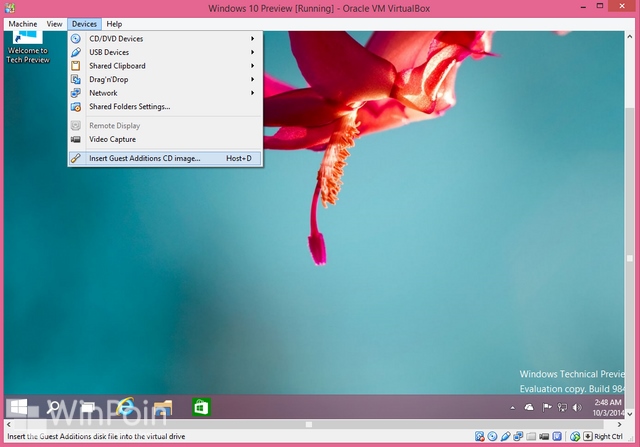Click the vertical scrollbar up arrow
The height and width of the screenshot is (447, 640).
[x=630, y=36]
